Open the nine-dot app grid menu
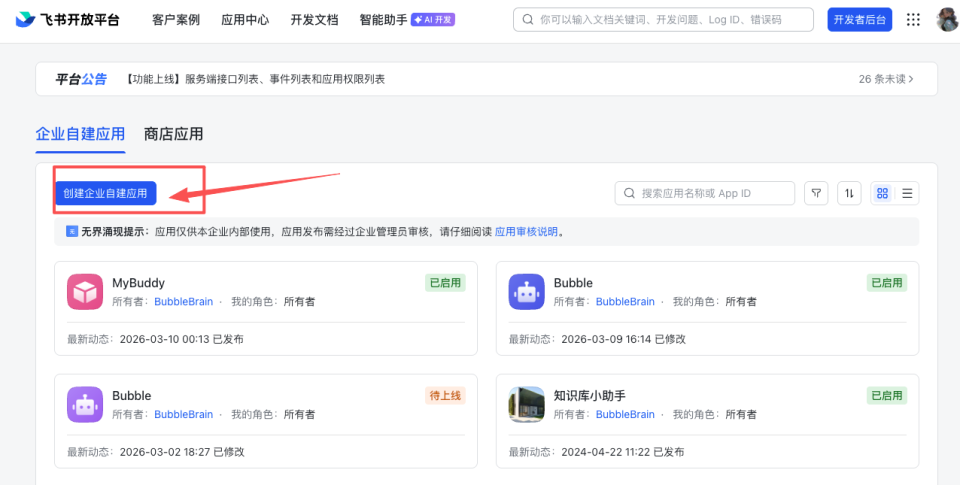 tap(913, 20)
